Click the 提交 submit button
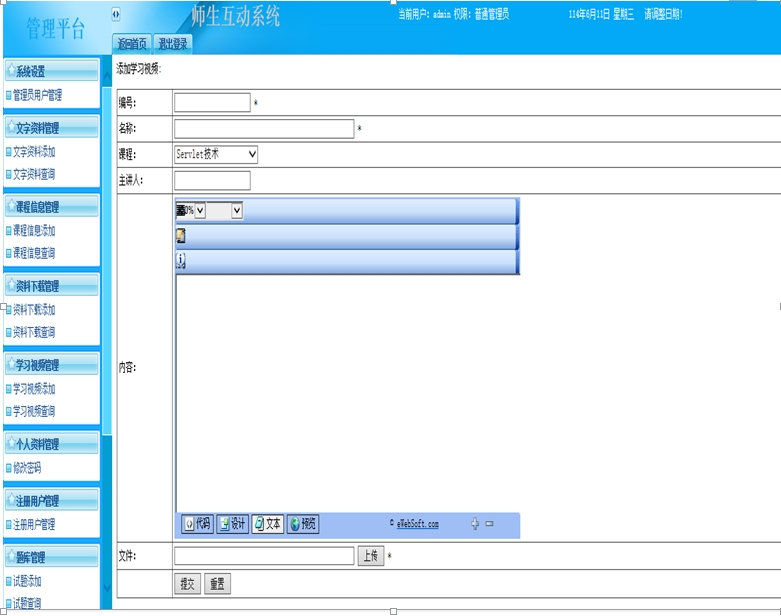The width and height of the screenshot is (781, 616). point(187,584)
